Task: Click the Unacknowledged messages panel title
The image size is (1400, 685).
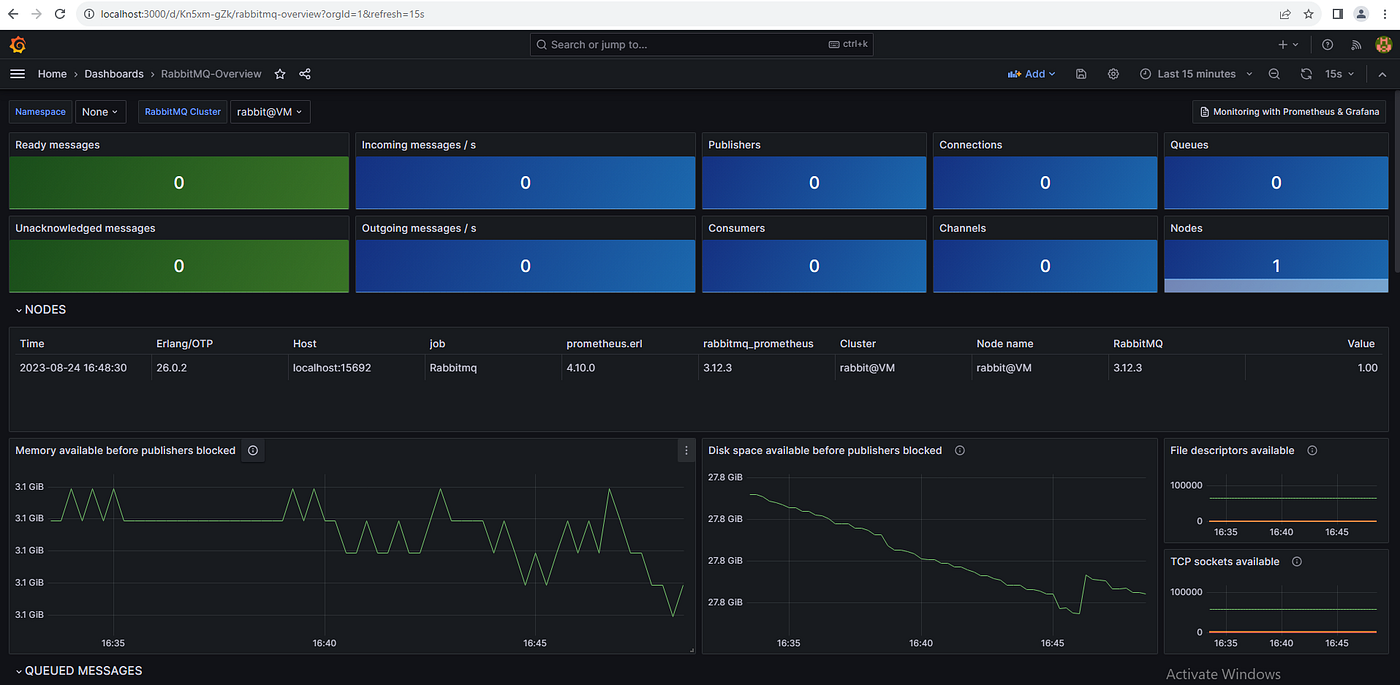Action: [85, 228]
